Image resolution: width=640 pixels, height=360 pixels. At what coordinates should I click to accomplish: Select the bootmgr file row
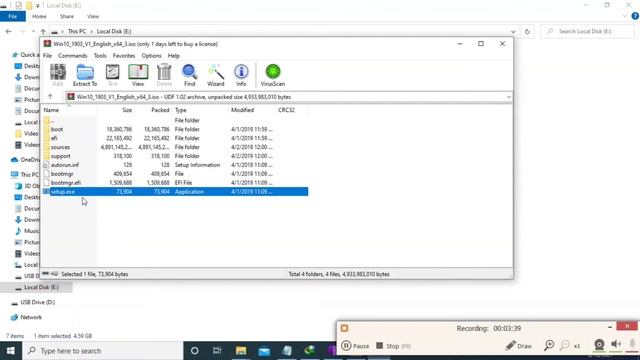tap(175, 174)
